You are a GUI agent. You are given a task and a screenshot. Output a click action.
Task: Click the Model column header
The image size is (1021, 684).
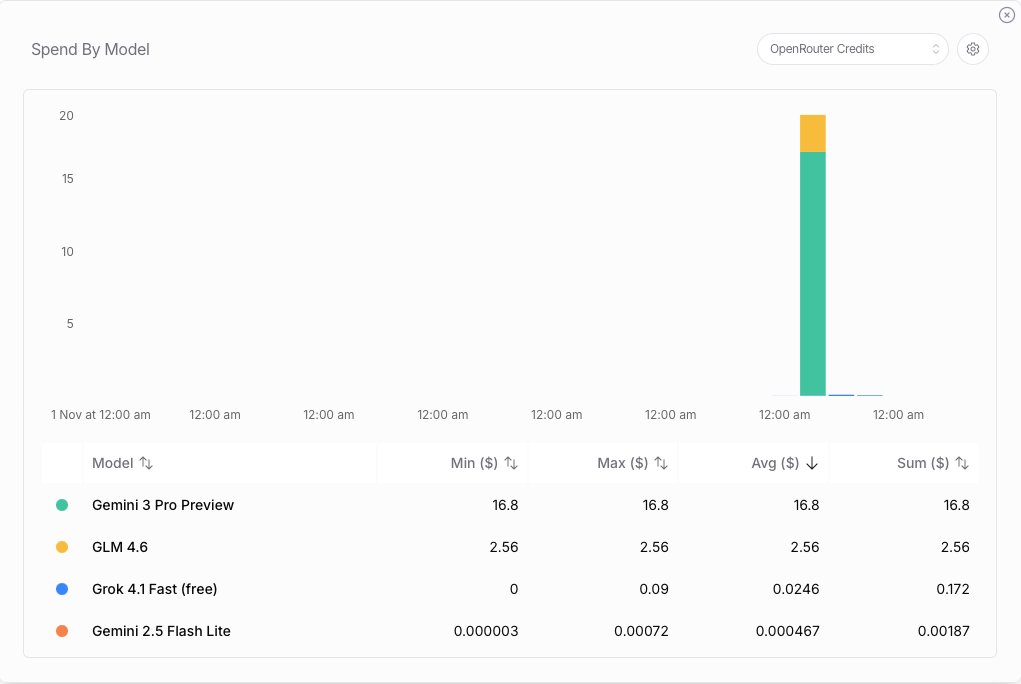point(113,463)
